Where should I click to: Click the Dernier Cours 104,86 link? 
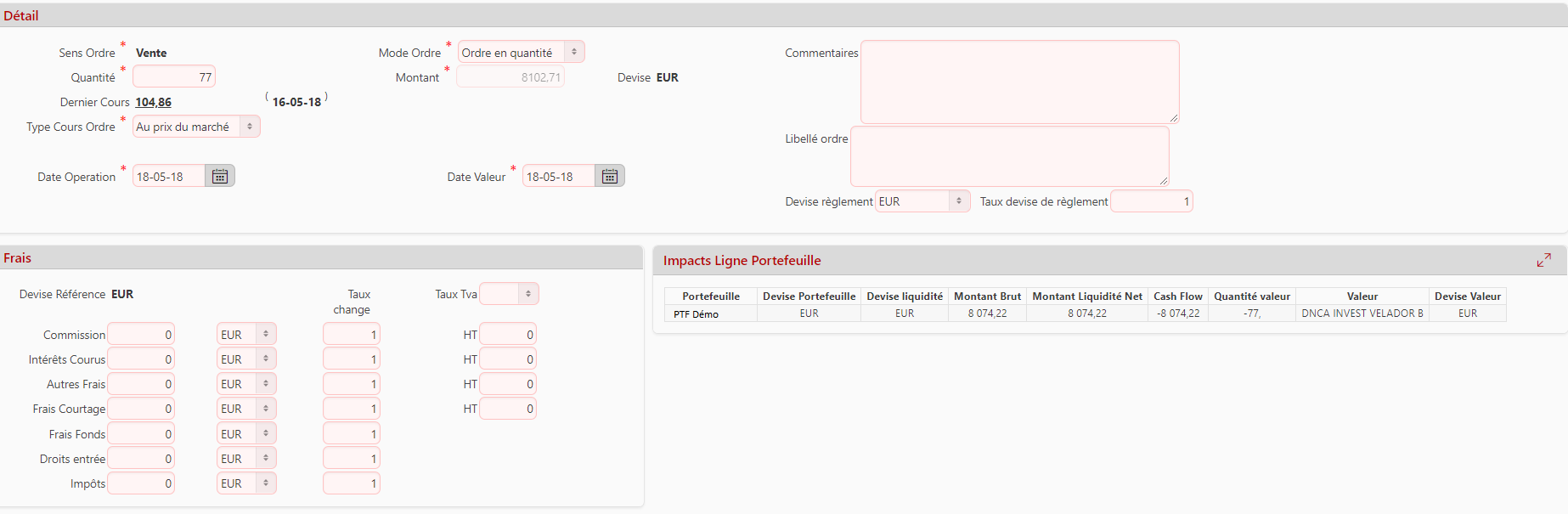coord(154,102)
